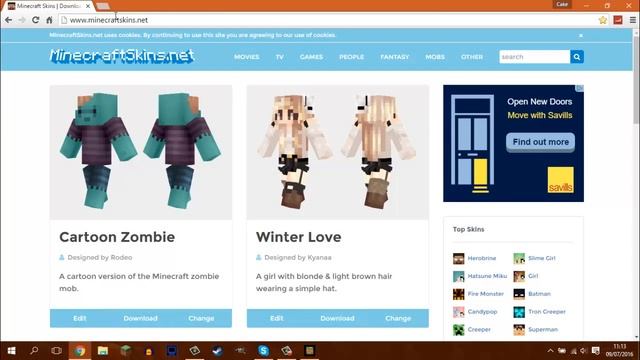Click the Herobrine skin face icon
Screen dimensions: 640x360
coord(458,258)
